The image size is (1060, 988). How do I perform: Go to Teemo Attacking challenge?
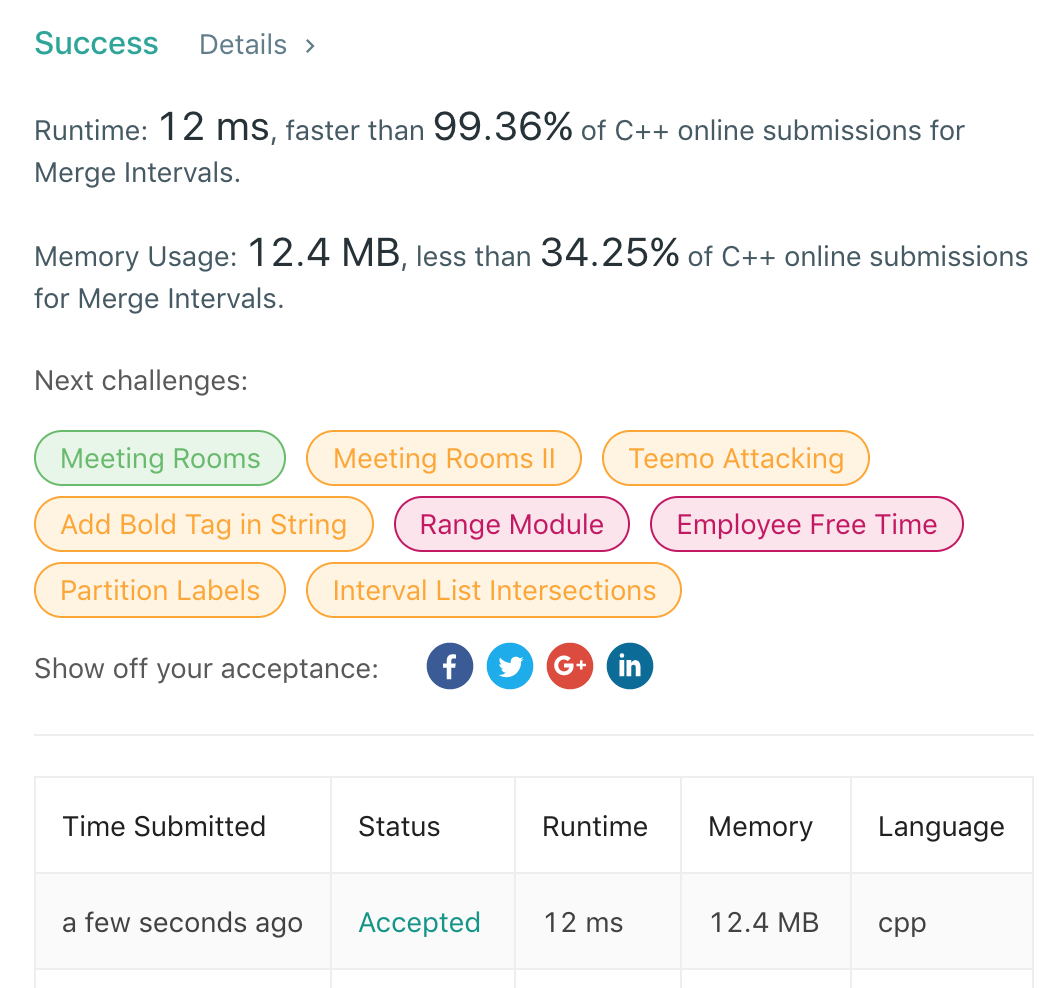tap(735, 458)
